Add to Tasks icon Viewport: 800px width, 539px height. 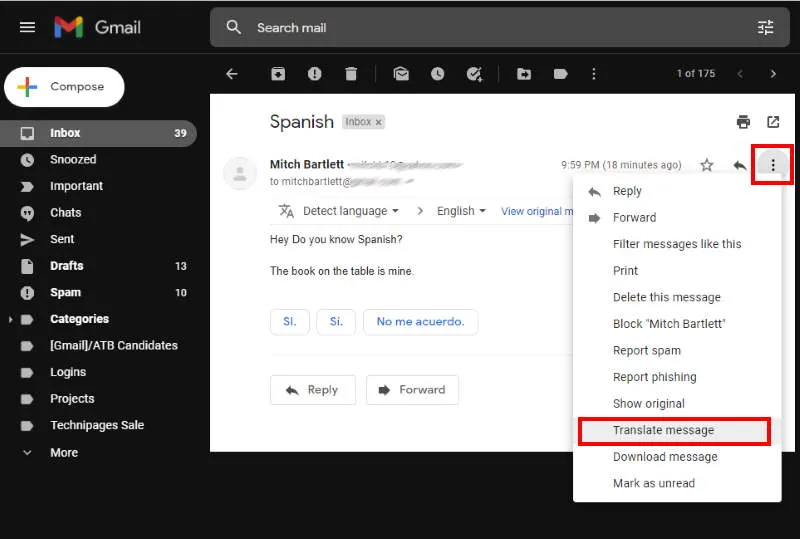click(474, 75)
